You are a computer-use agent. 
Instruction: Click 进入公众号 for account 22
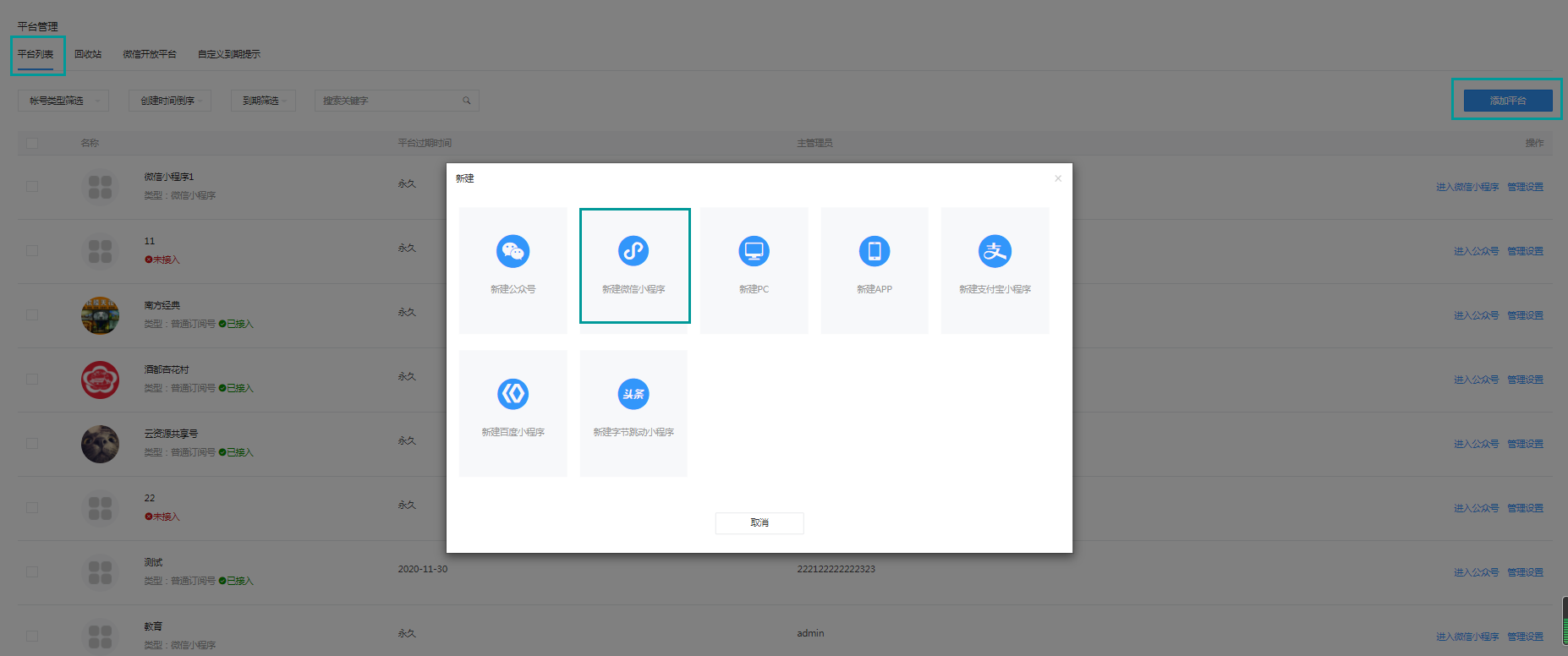click(x=1477, y=508)
